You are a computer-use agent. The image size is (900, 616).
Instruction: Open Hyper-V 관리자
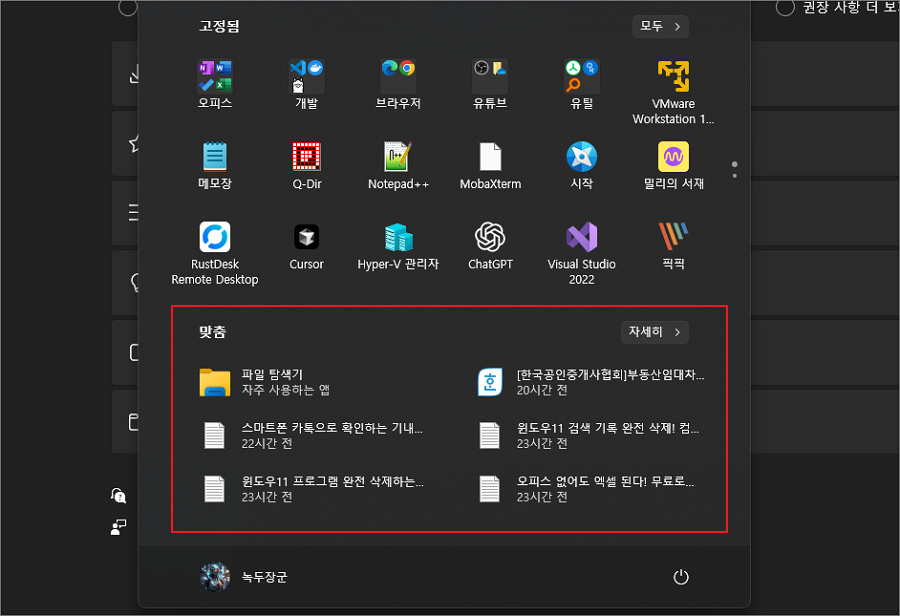(398, 246)
